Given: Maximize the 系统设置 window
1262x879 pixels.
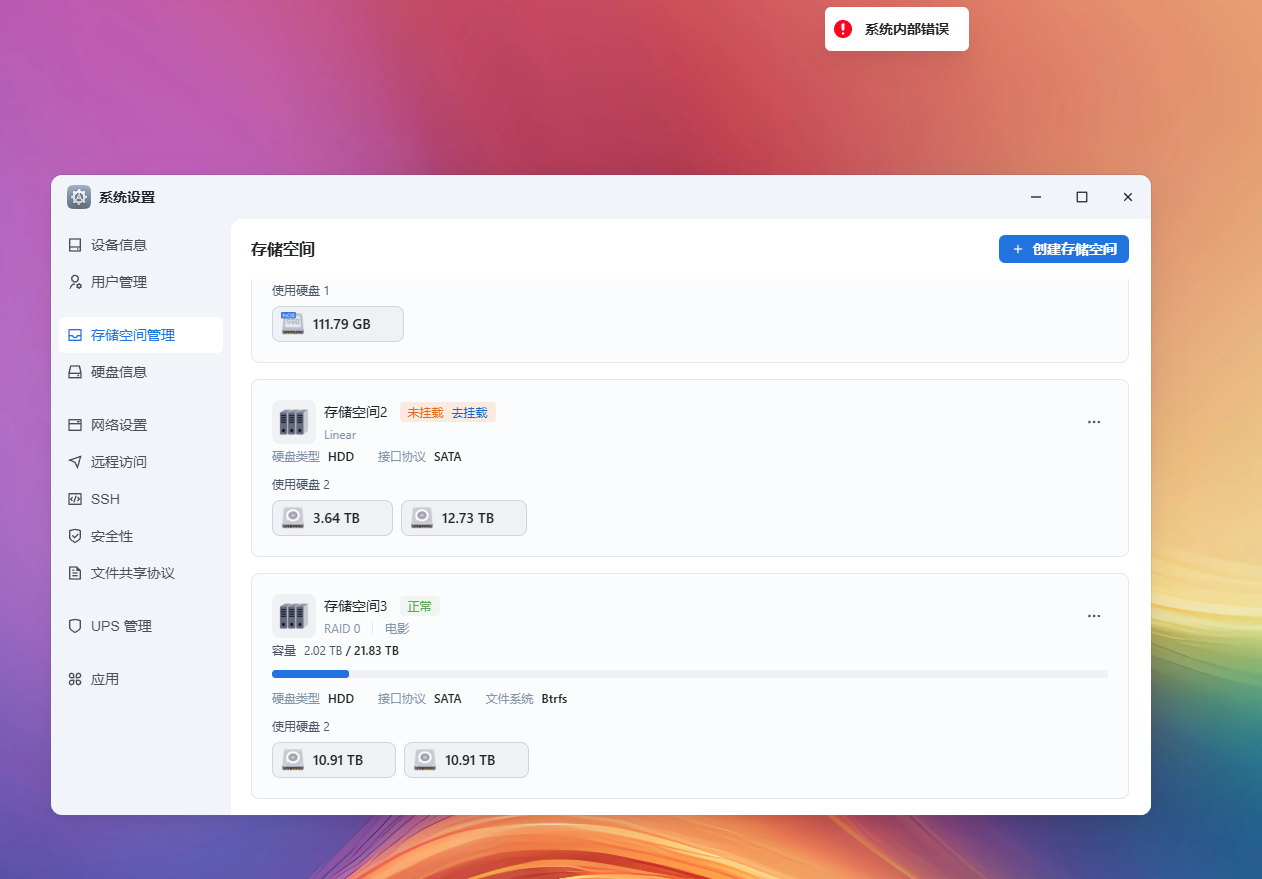Looking at the screenshot, I should coord(1082,197).
